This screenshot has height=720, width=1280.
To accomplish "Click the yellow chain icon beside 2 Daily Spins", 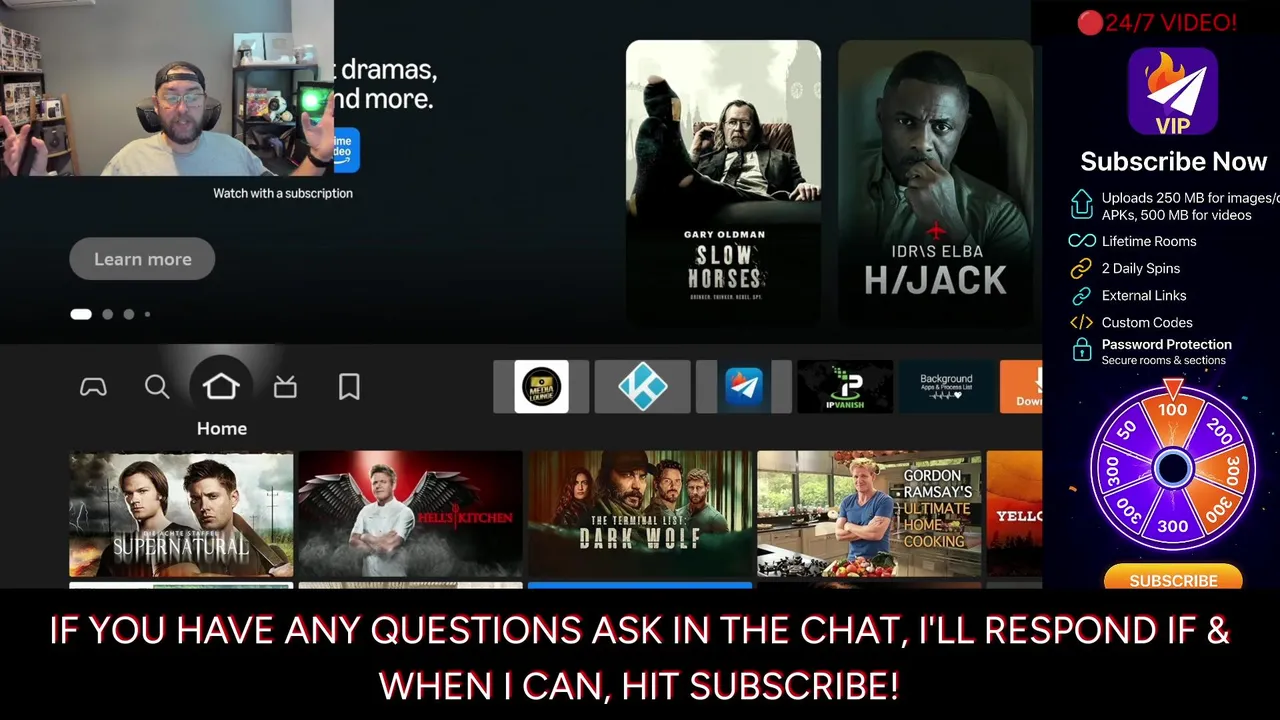I will point(1081,268).
